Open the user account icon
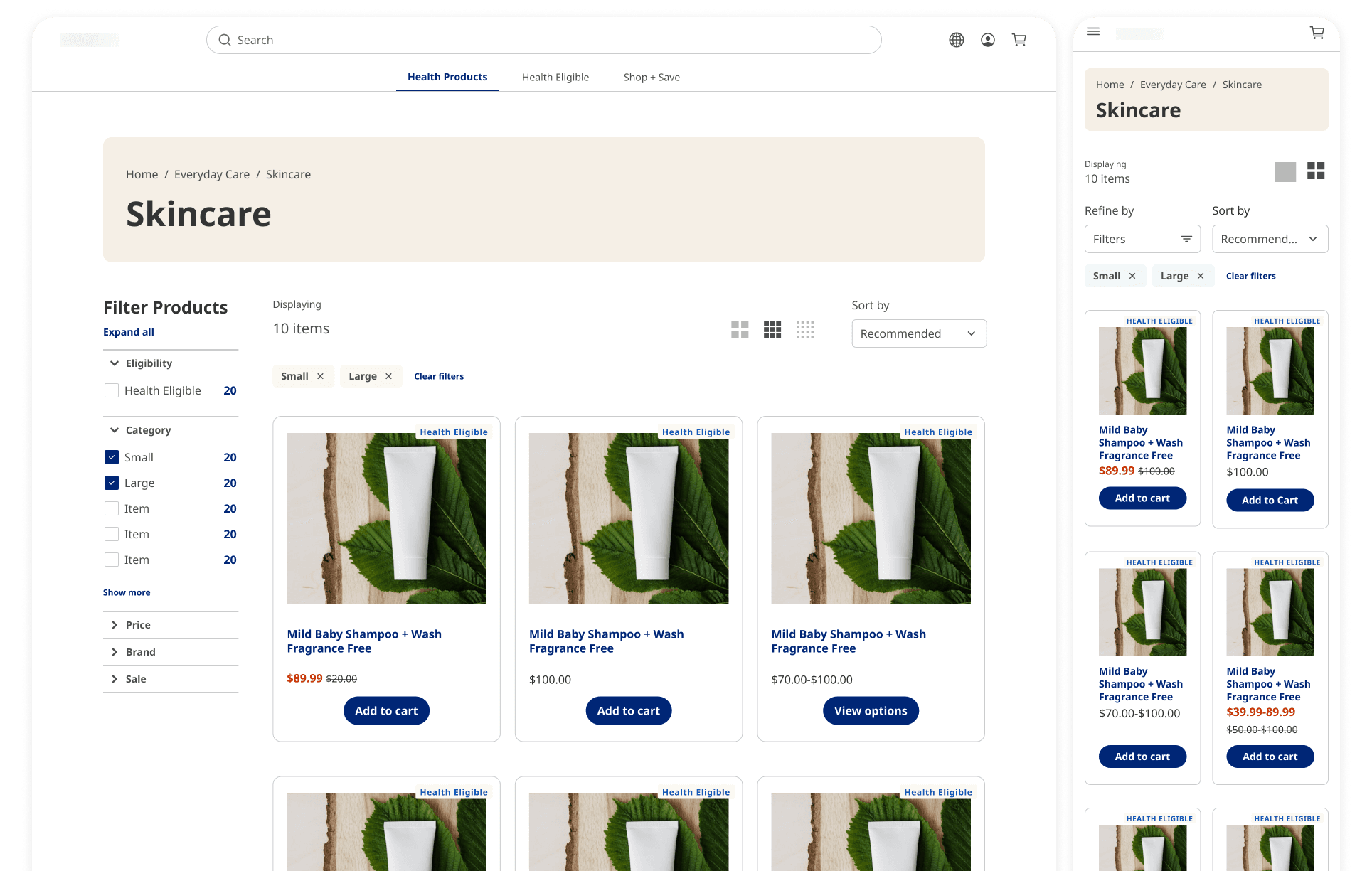 [x=987, y=40]
